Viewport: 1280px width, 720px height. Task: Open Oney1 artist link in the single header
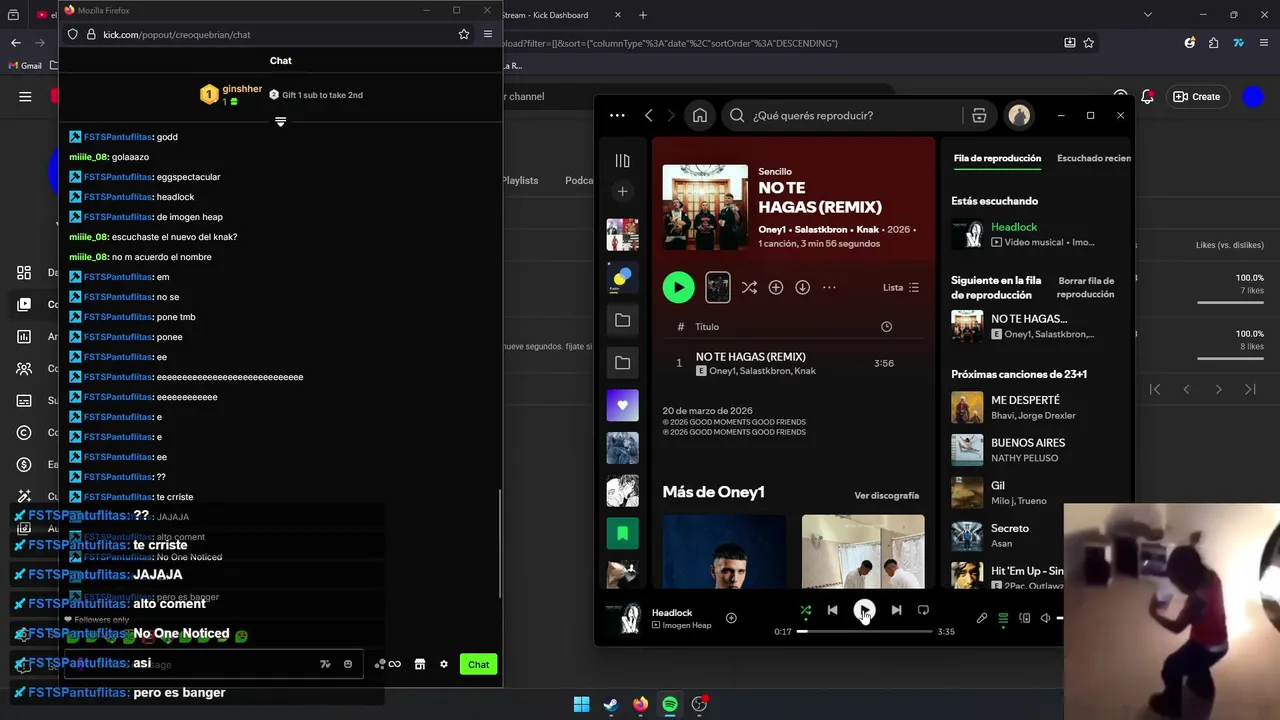[771, 229]
